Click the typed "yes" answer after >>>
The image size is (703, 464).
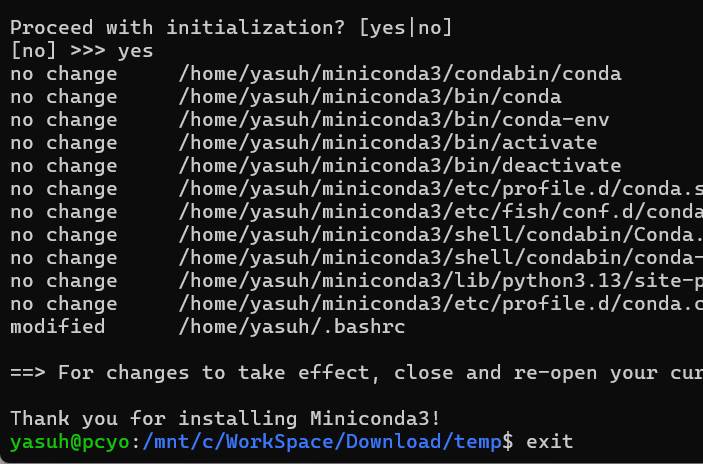click(x=135, y=50)
